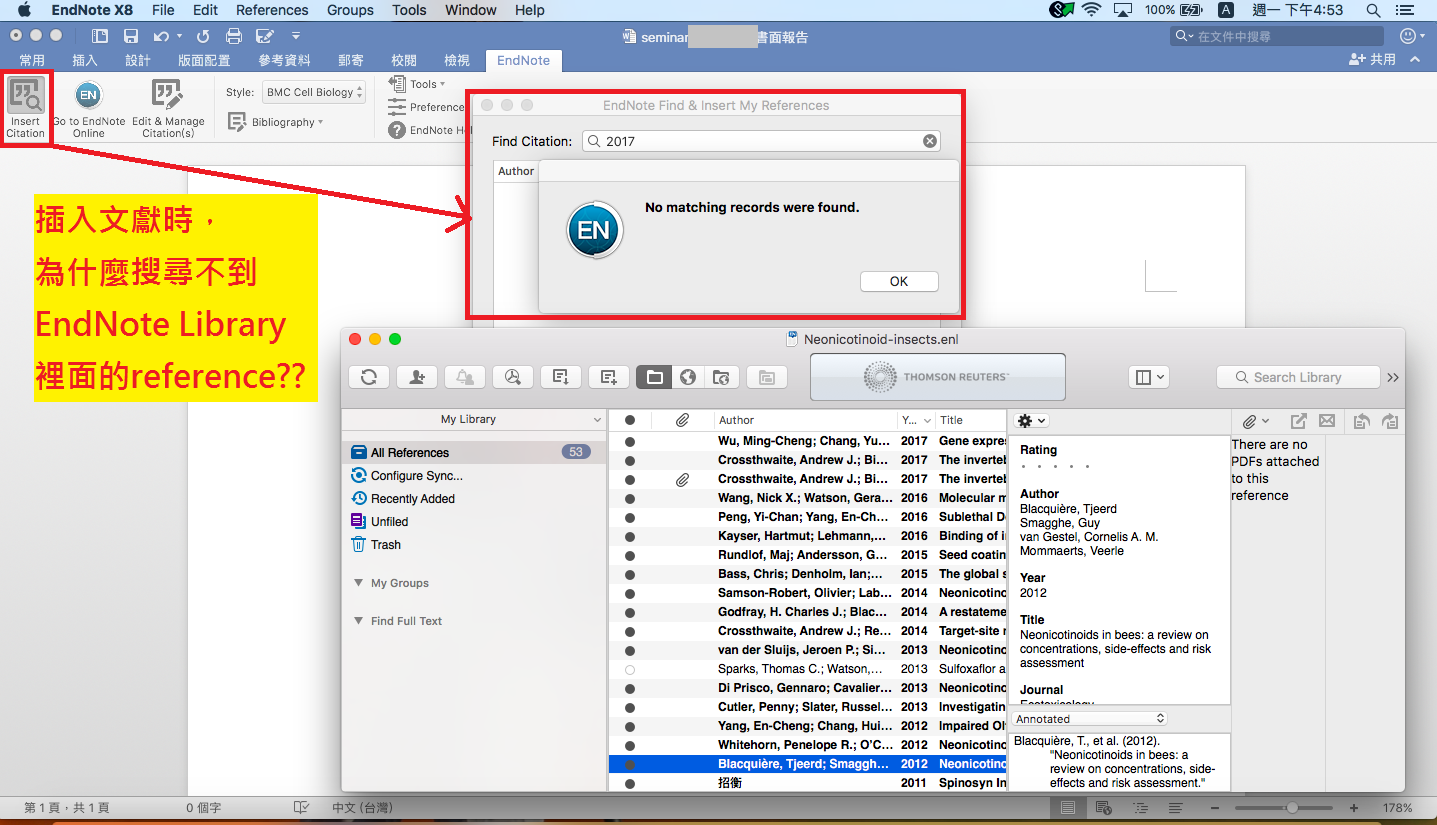1437x825 pixels.
Task: Open the Annotated preview style dropdown
Action: pos(1089,719)
